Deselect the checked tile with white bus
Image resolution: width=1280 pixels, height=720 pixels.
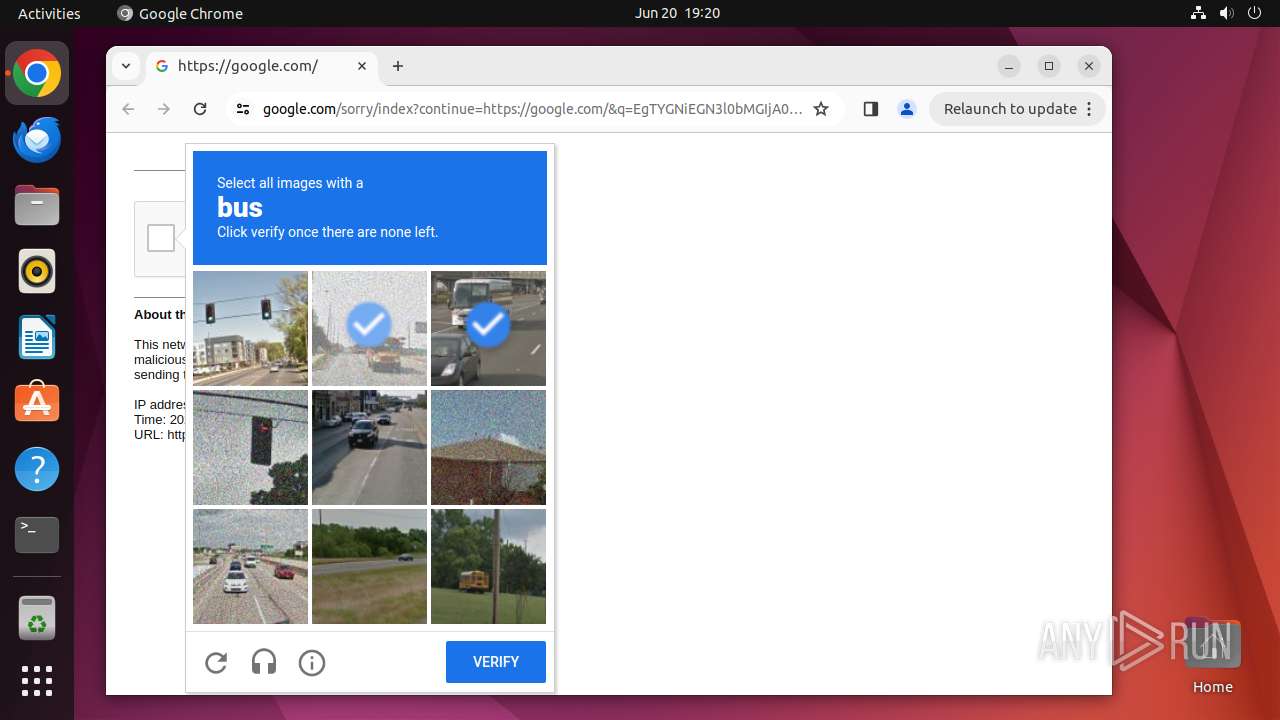tap(488, 328)
